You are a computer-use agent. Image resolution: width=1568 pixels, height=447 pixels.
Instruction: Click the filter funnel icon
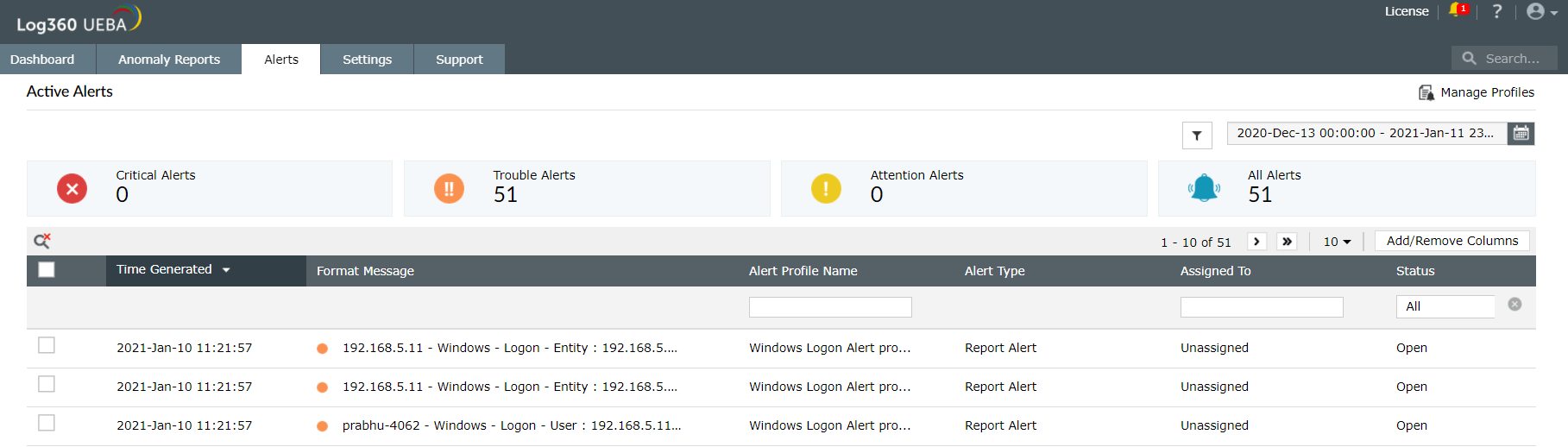(x=1197, y=135)
